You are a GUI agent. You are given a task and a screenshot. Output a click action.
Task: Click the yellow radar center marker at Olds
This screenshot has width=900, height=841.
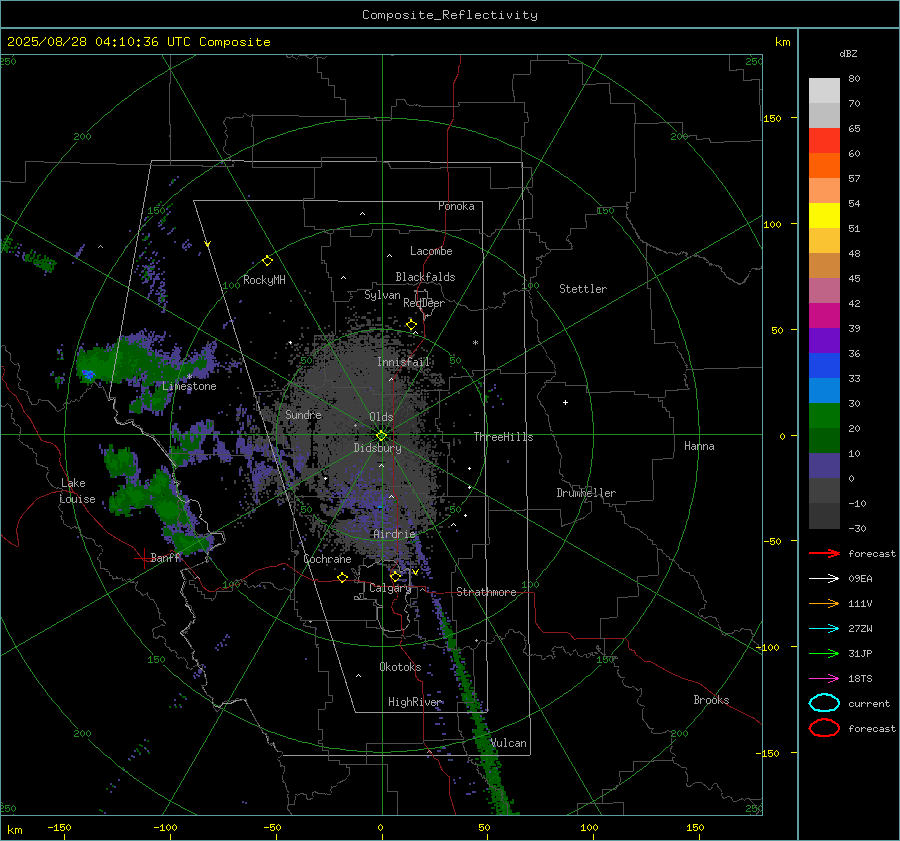pyautogui.click(x=381, y=436)
